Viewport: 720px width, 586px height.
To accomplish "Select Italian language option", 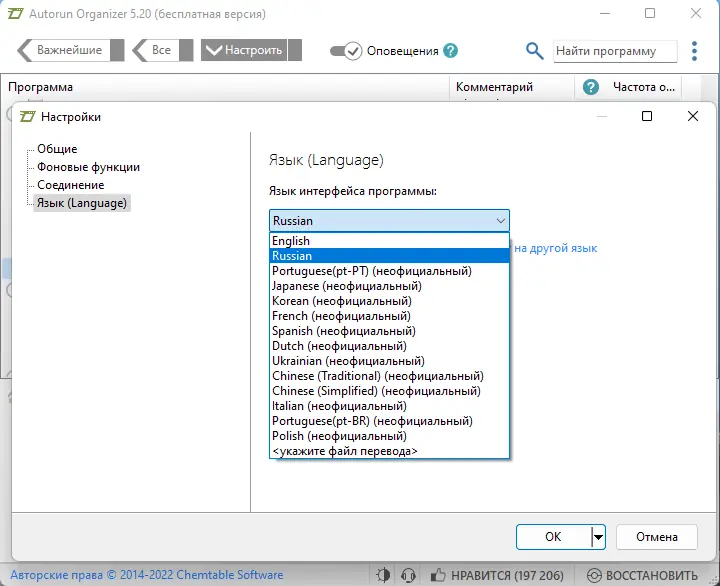I will pyautogui.click(x=389, y=406).
